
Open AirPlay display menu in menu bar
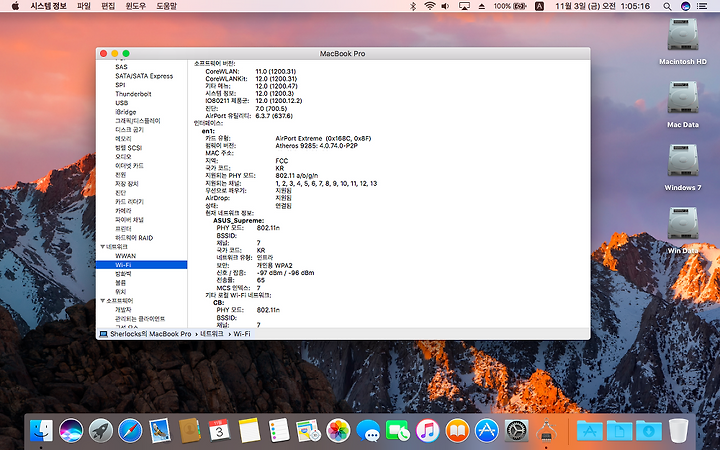click(464, 6)
